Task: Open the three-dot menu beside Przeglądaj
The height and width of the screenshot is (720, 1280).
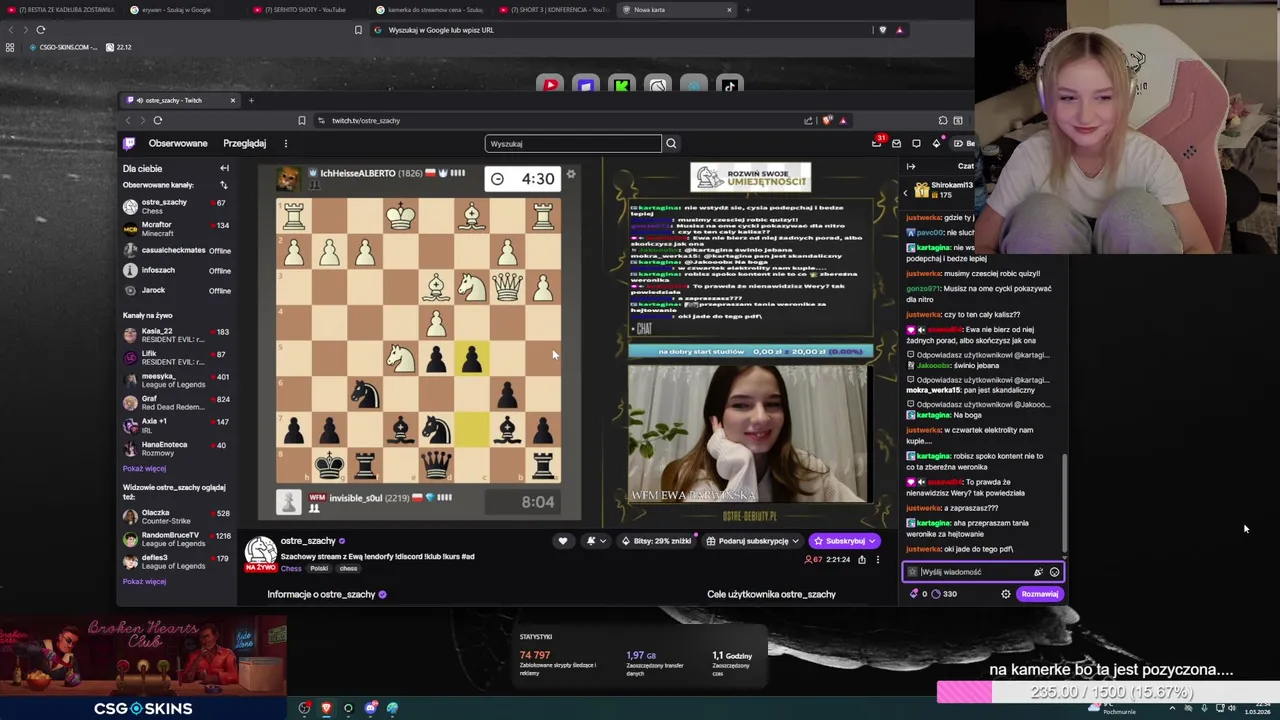Action: (285, 143)
